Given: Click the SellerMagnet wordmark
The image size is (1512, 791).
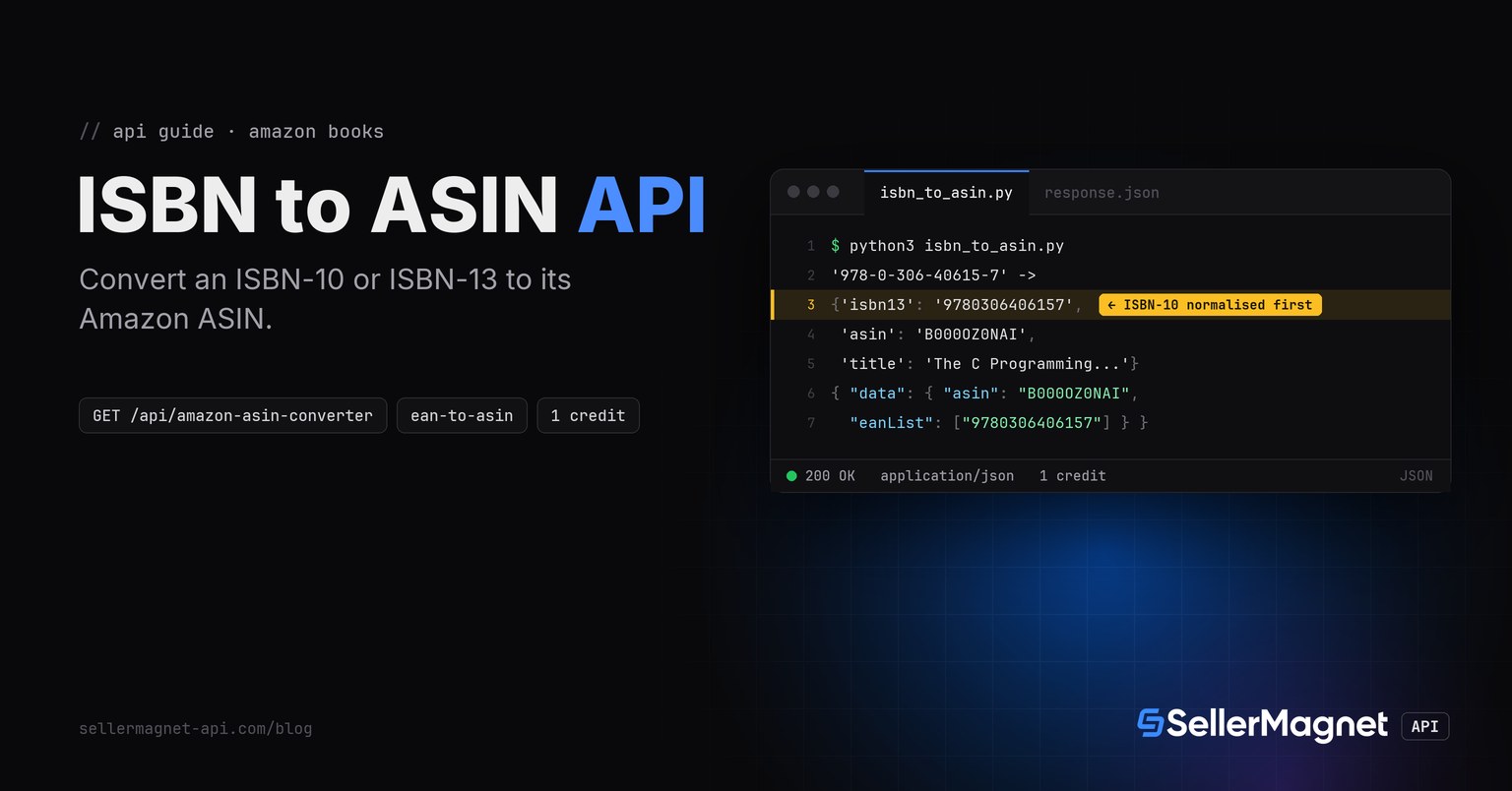Looking at the screenshot, I should 1278,725.
